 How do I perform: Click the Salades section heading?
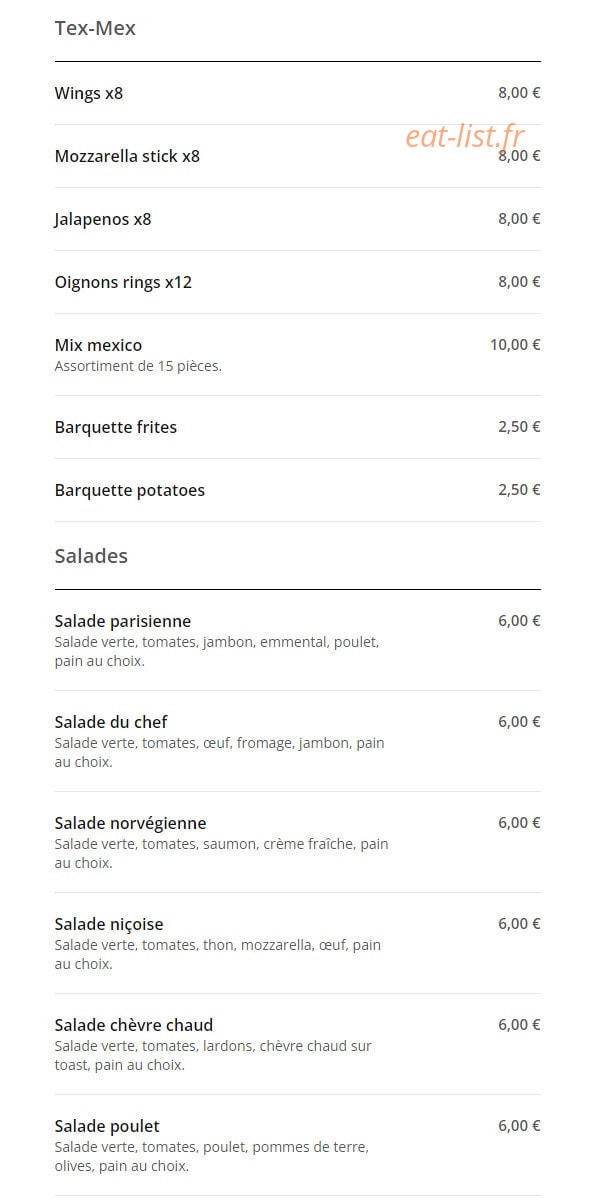click(x=91, y=556)
